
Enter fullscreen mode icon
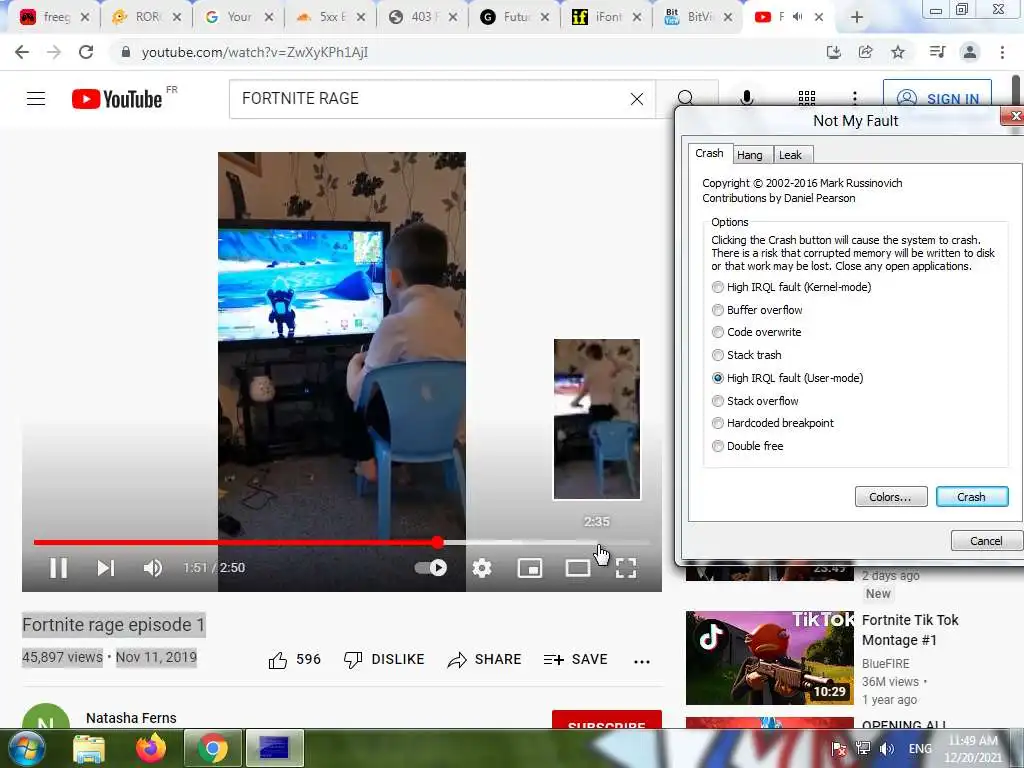tap(626, 568)
